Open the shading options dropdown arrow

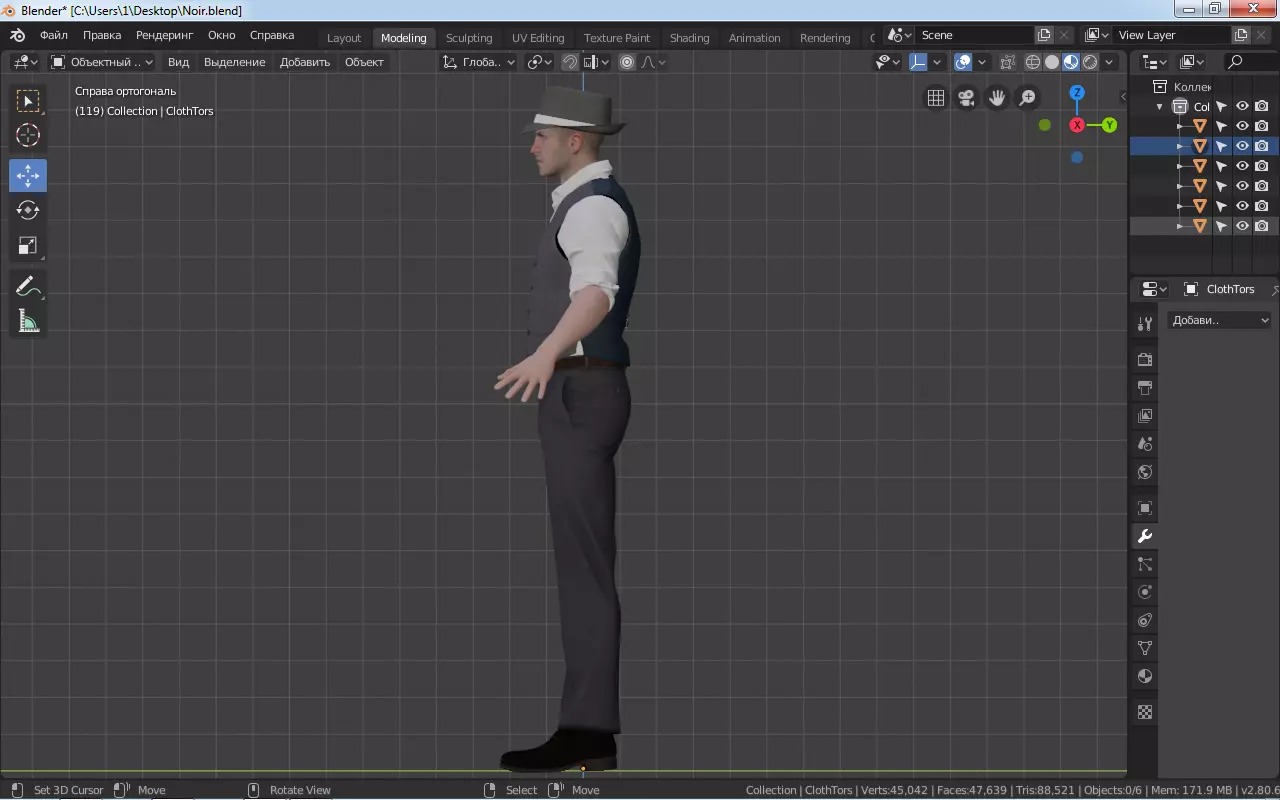point(1109,62)
